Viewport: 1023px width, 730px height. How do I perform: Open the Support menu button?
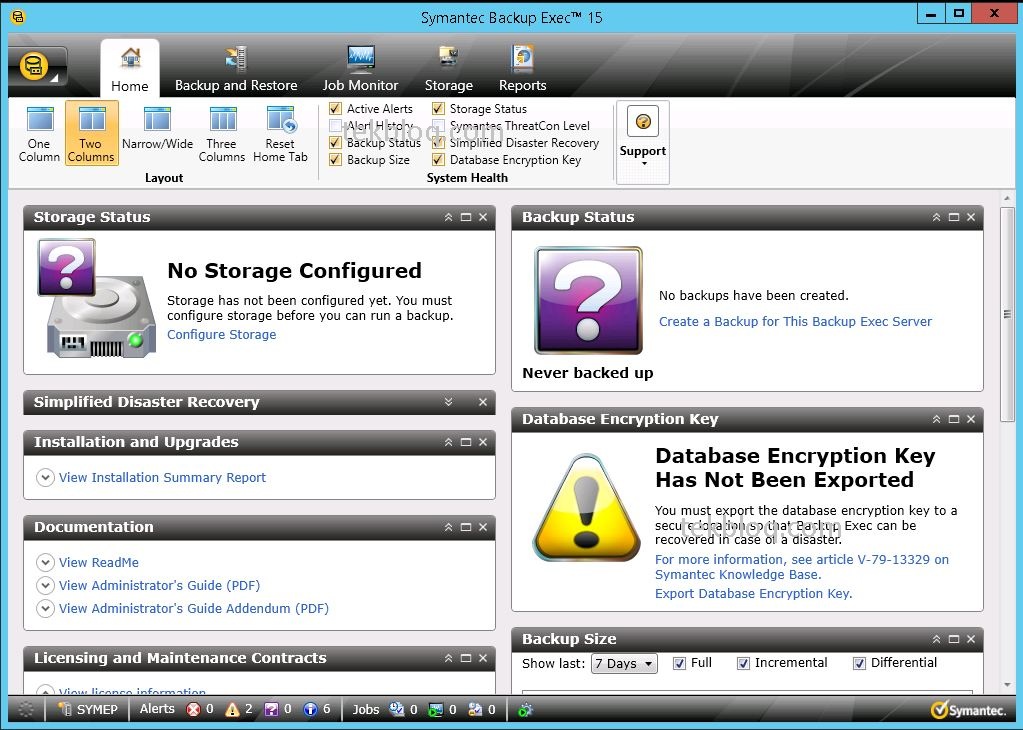pyautogui.click(x=643, y=142)
